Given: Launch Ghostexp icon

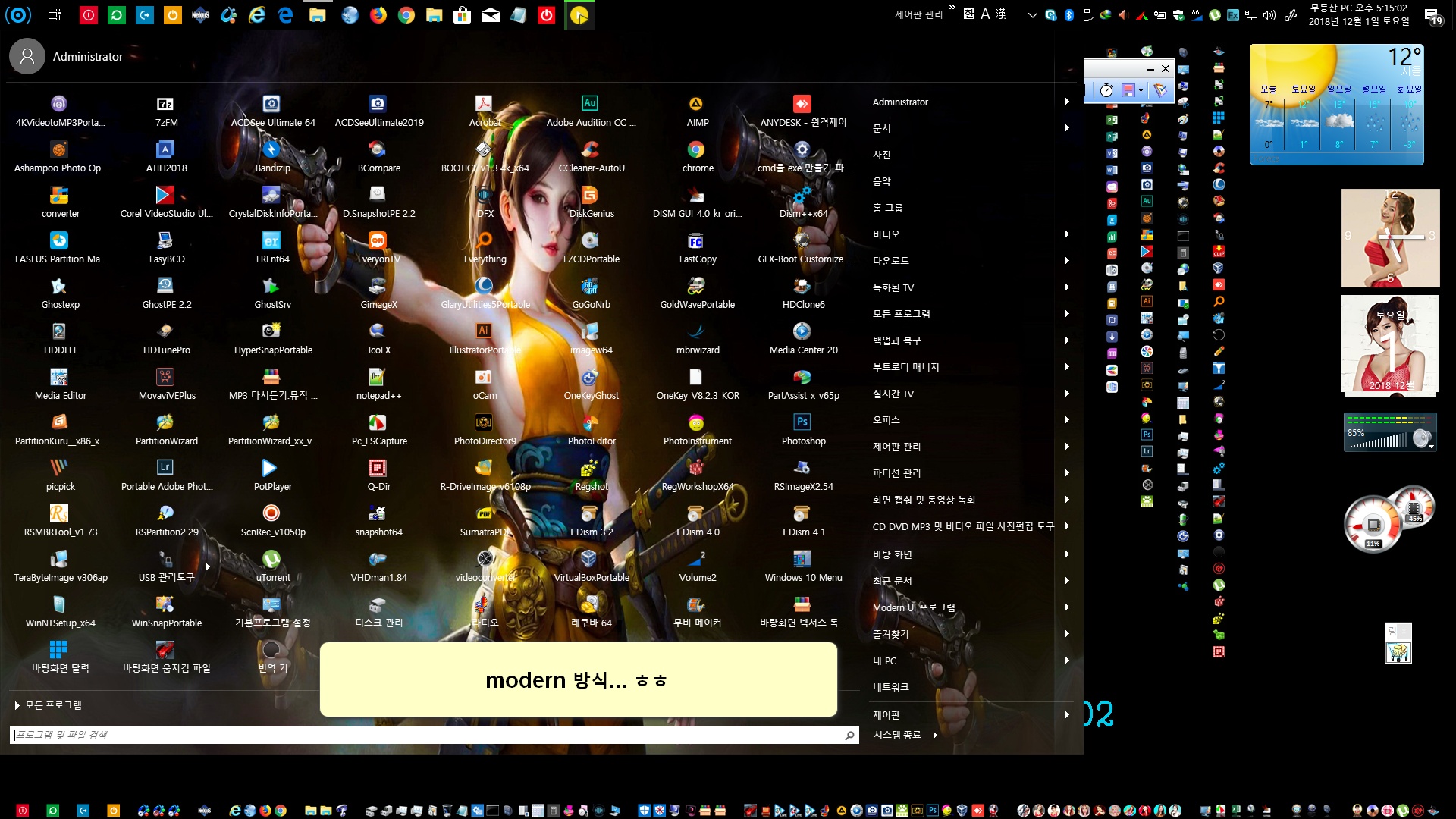Looking at the screenshot, I should pos(59,286).
